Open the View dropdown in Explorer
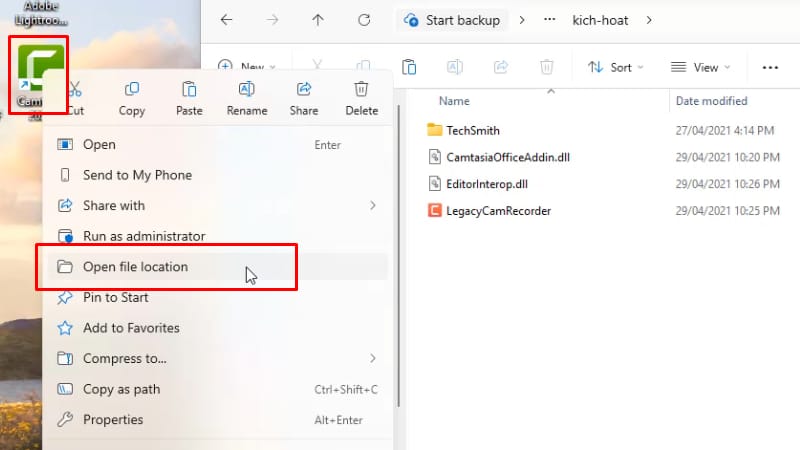Screen dimensions: 800x450 point(701,67)
